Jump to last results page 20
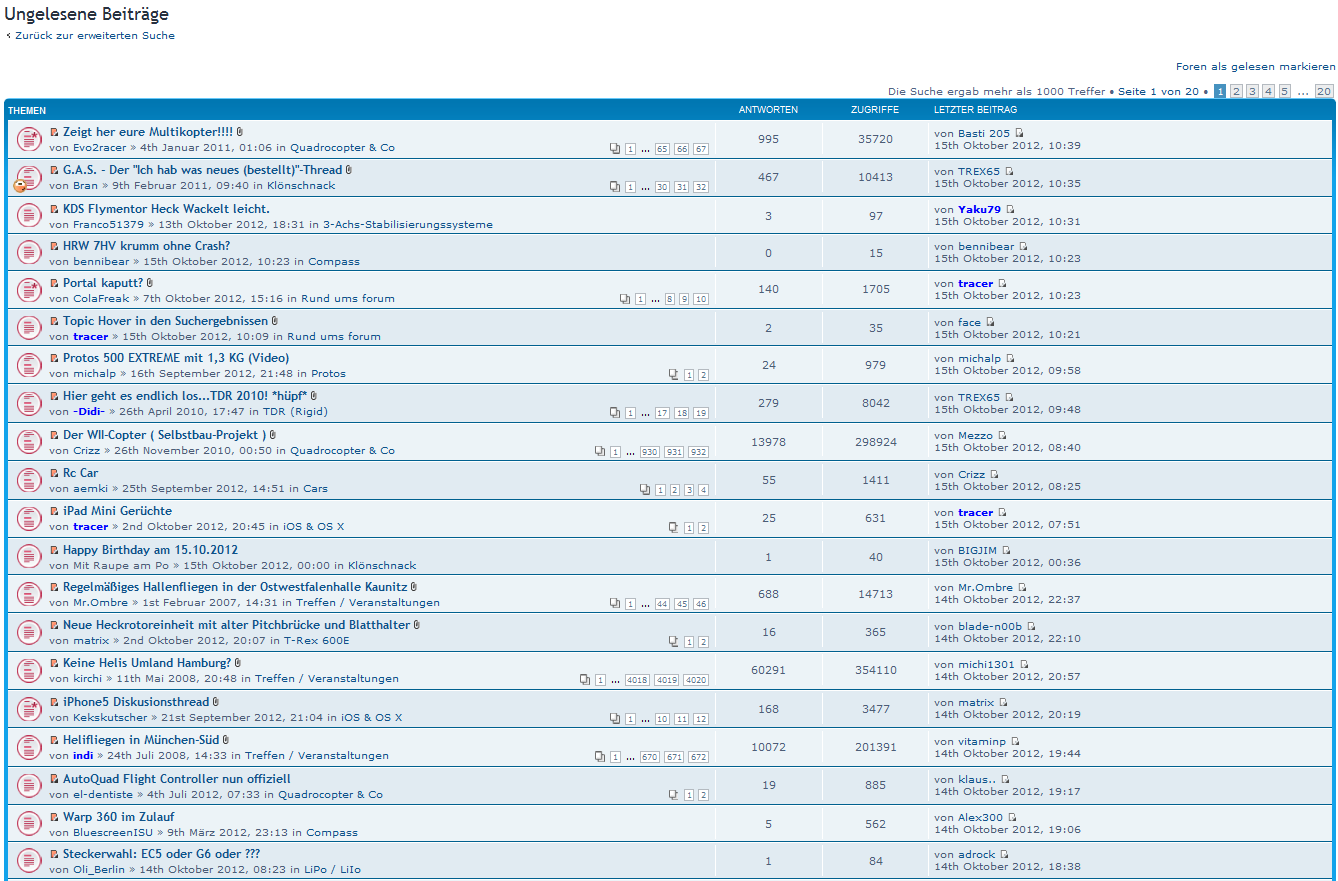This screenshot has width=1338, height=881. click(1324, 91)
